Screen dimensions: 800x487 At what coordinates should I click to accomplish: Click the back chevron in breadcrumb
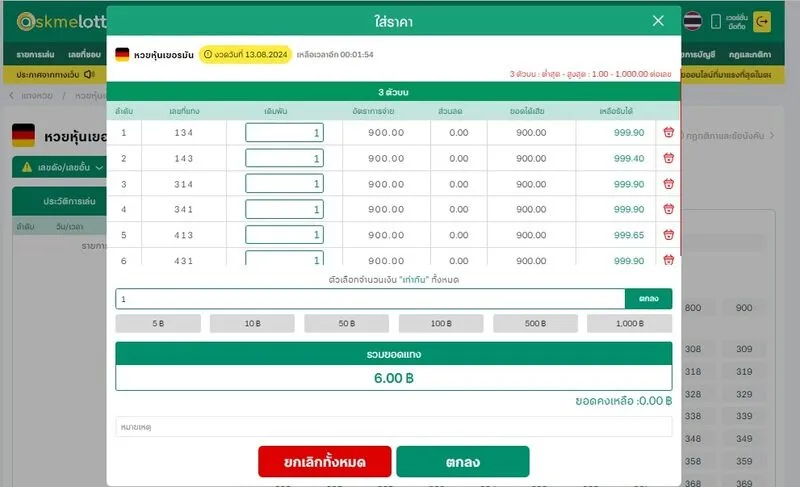(12, 95)
